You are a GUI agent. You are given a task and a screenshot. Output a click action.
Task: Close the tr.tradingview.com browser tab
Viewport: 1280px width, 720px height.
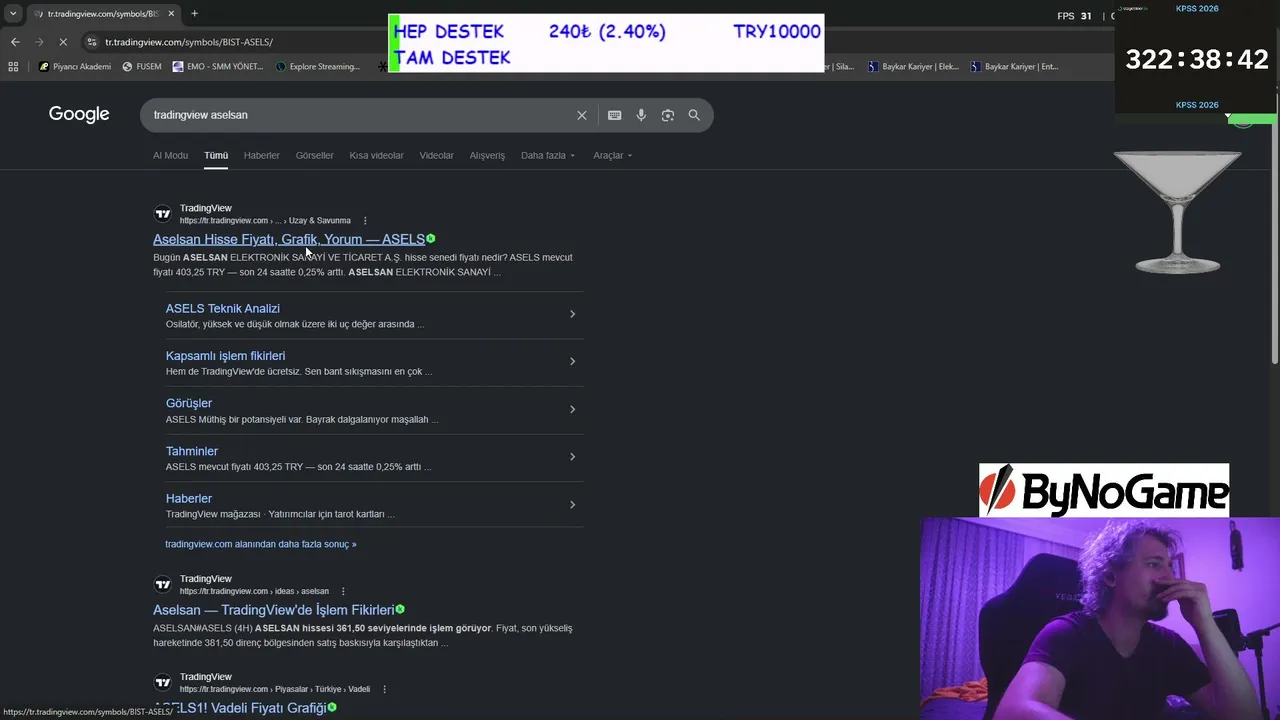[171, 14]
